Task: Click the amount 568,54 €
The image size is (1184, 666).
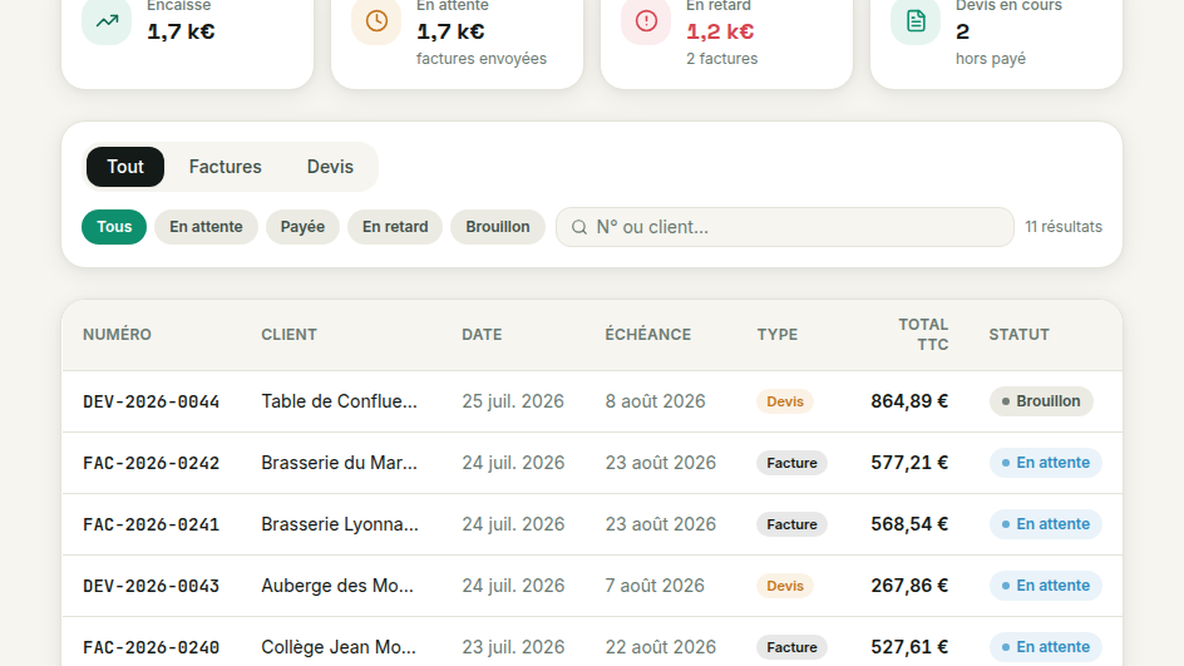Action: [909, 525]
